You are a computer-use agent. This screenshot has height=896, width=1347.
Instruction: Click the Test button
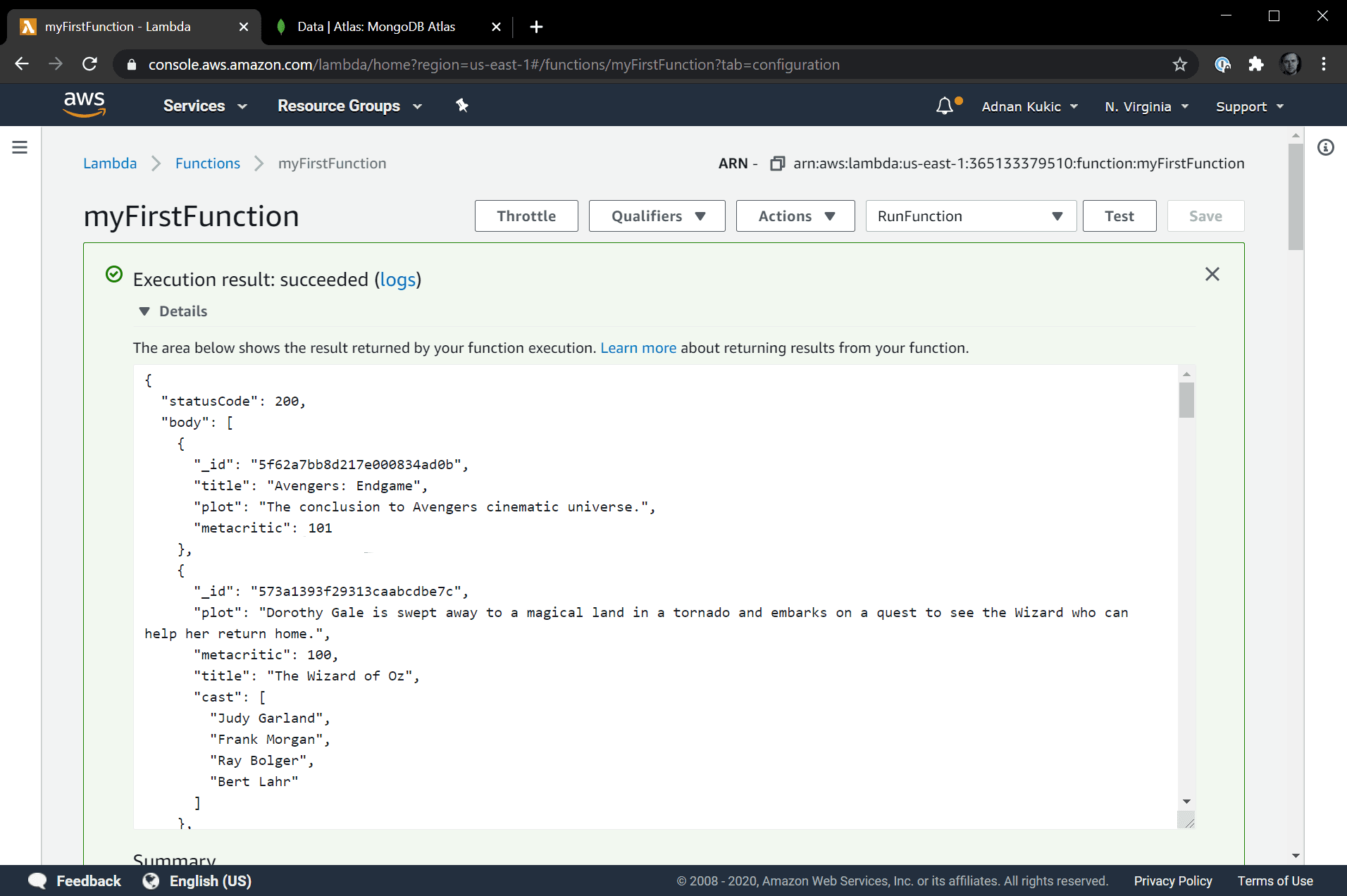1119,216
